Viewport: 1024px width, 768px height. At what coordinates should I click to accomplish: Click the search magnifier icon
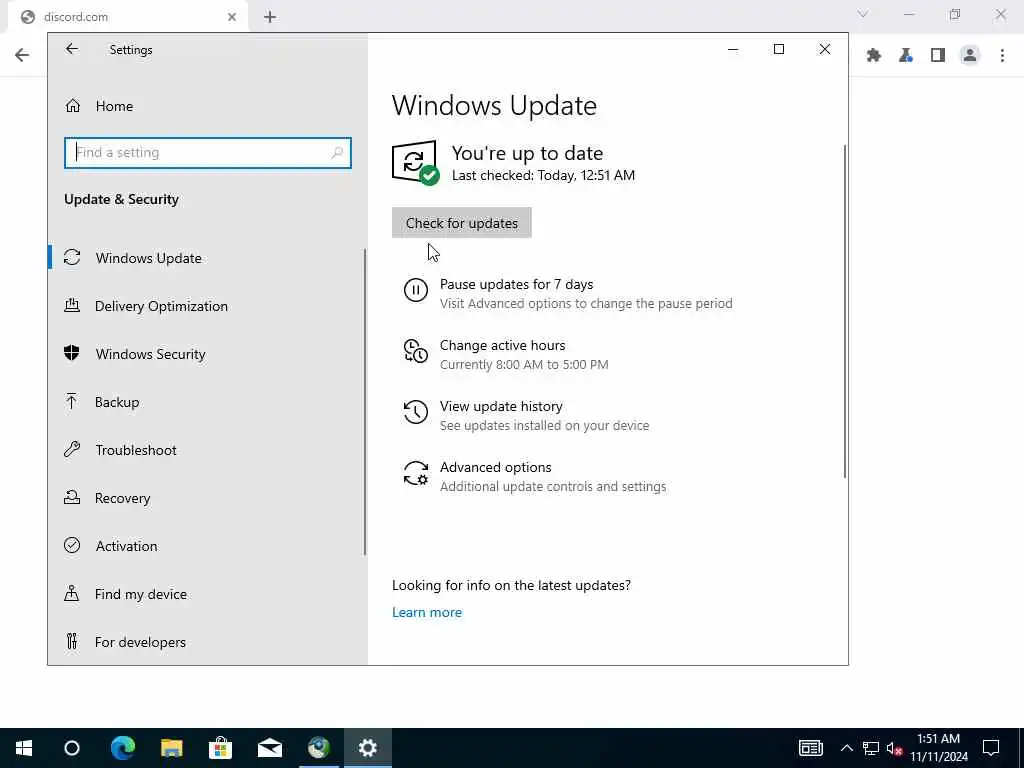[x=337, y=153]
